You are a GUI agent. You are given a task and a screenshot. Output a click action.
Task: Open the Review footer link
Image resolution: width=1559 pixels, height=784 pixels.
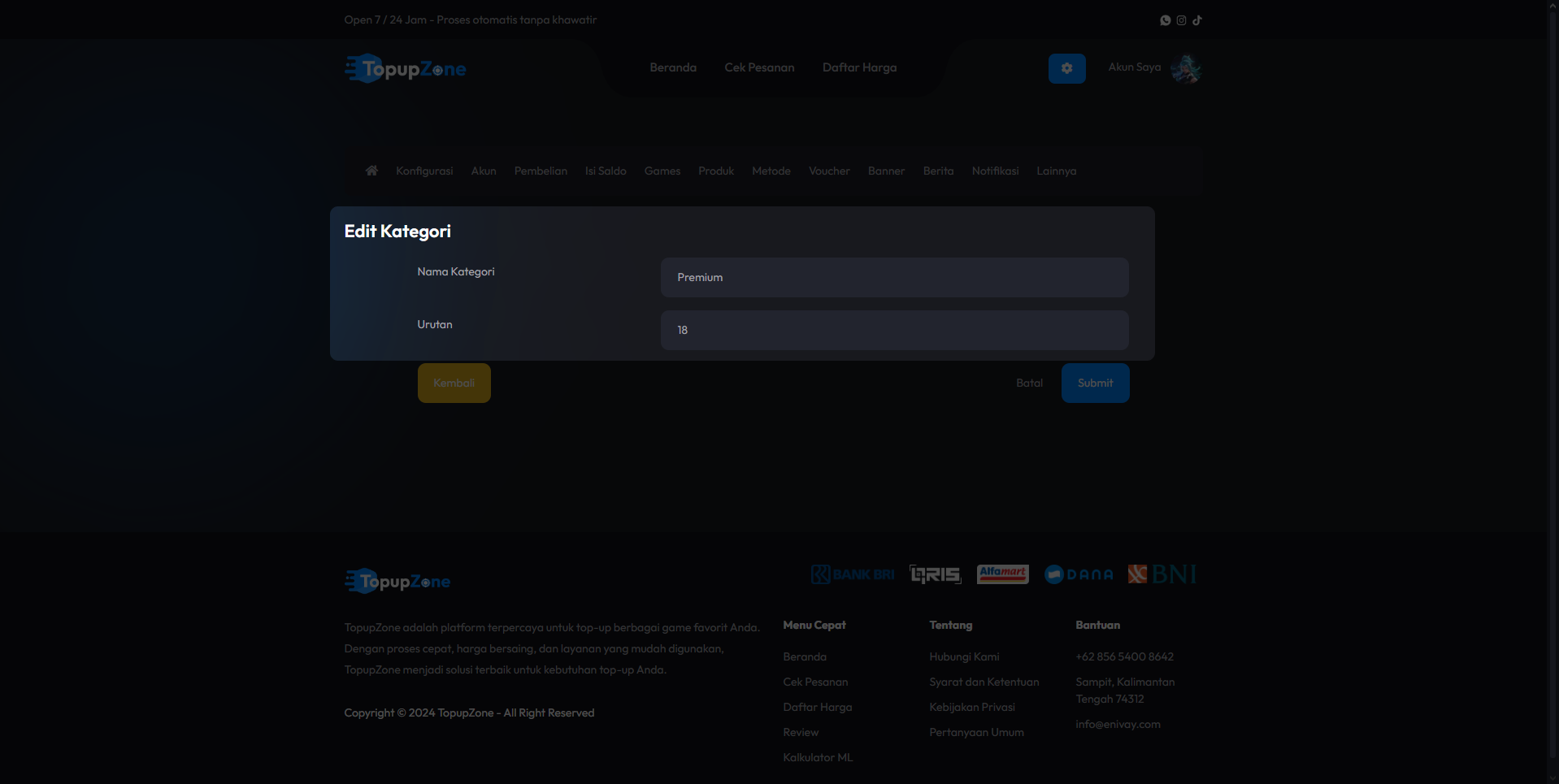[x=801, y=732]
